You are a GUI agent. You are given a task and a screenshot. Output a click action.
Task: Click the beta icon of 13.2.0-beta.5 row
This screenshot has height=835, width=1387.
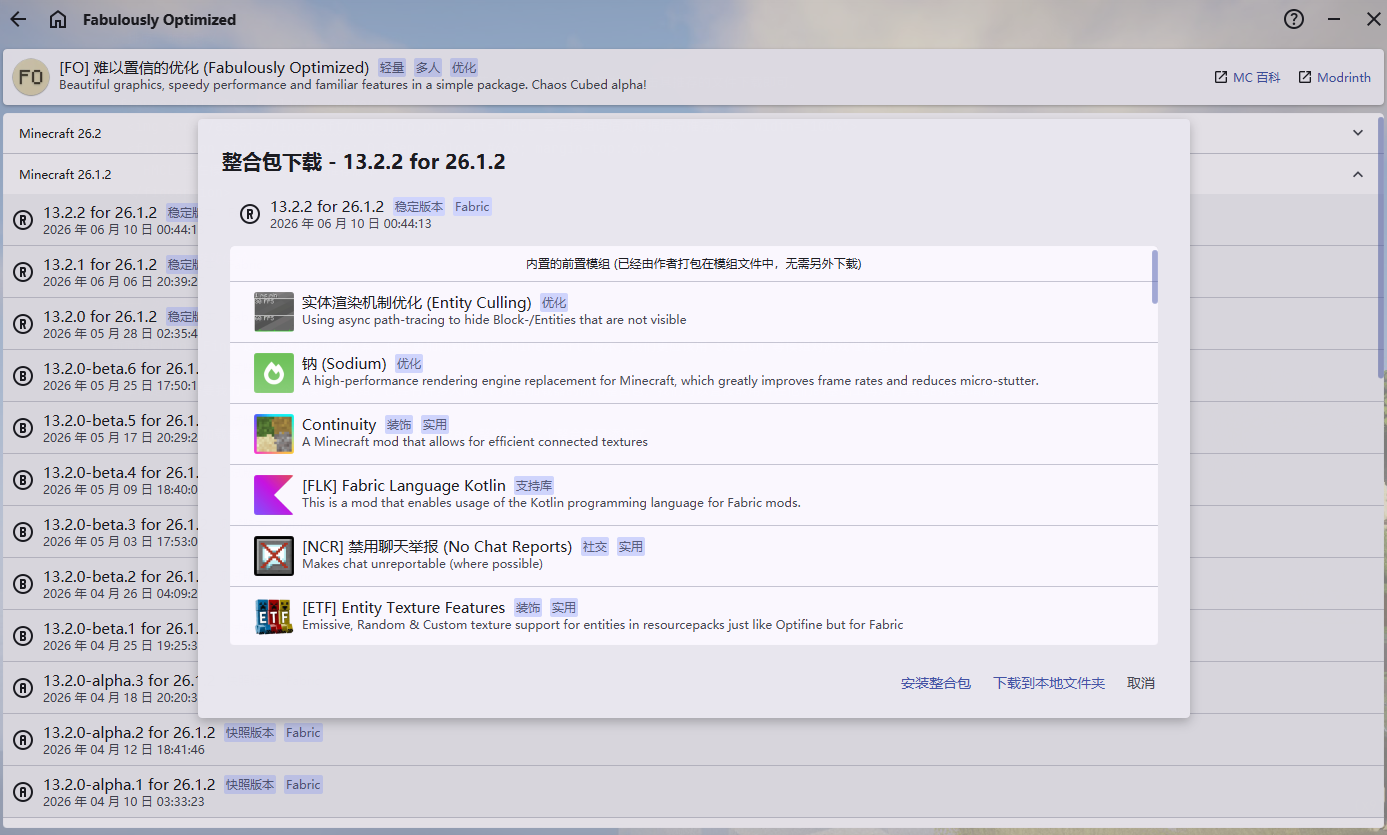23,428
